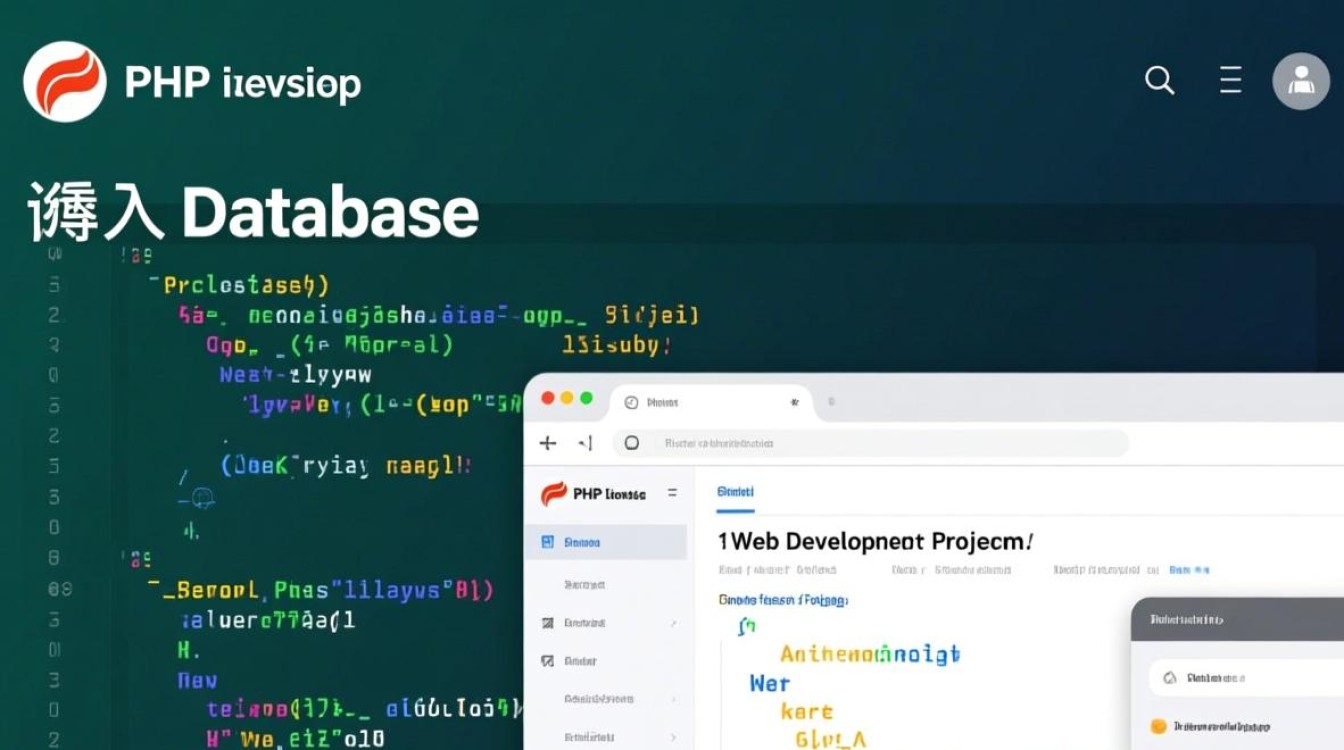Expand the bottom sidebar item chevron
This screenshot has width=1344, height=750.
(x=673, y=737)
